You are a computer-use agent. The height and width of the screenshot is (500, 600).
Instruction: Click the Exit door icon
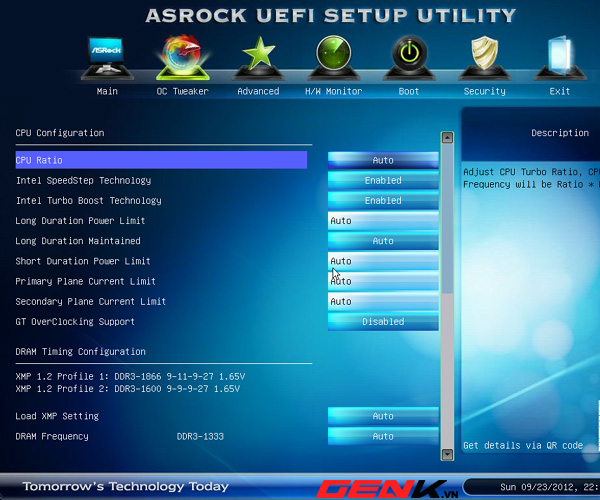pos(560,58)
